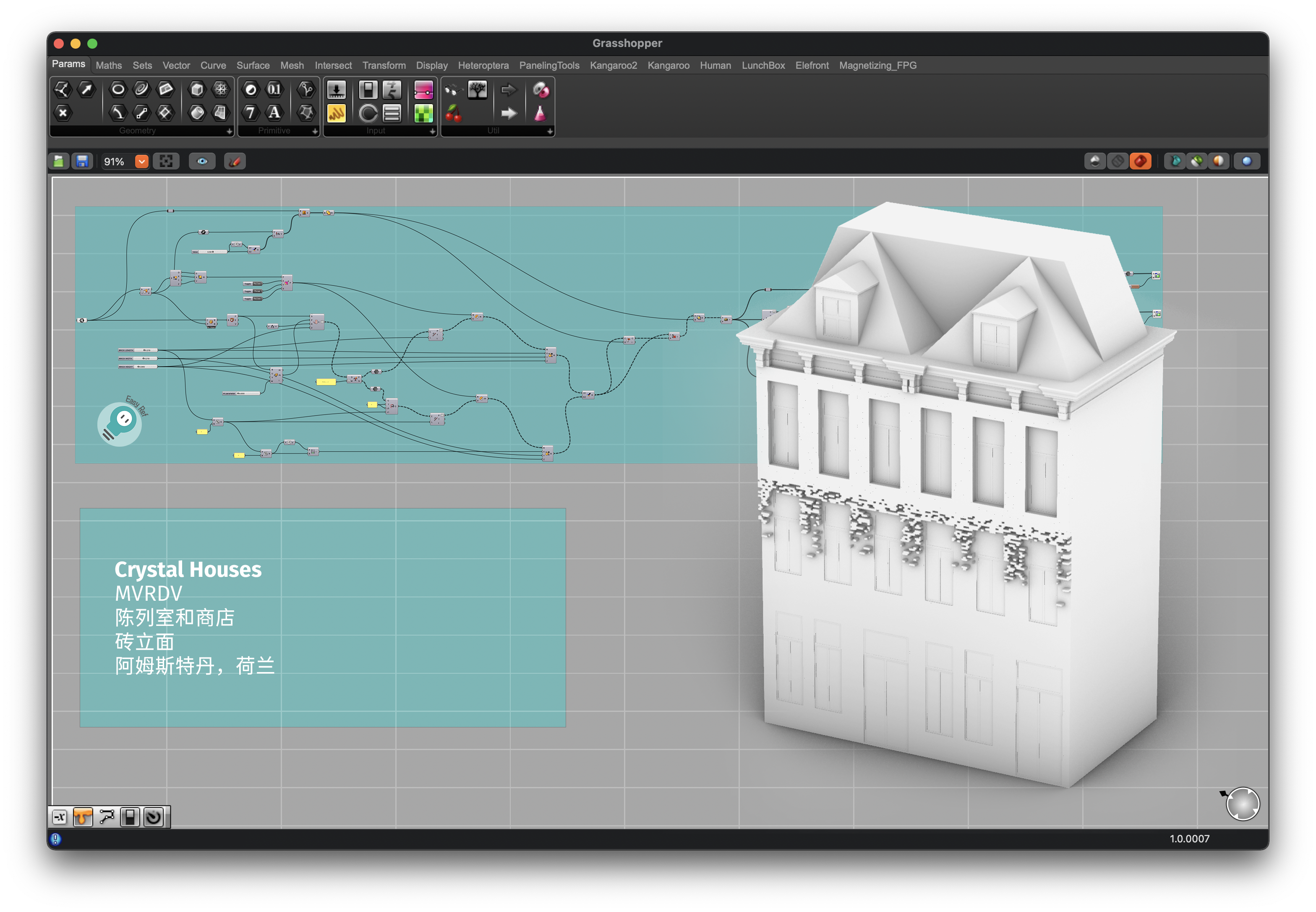
Task: Add a Panel component from Input
Action: [x=336, y=114]
